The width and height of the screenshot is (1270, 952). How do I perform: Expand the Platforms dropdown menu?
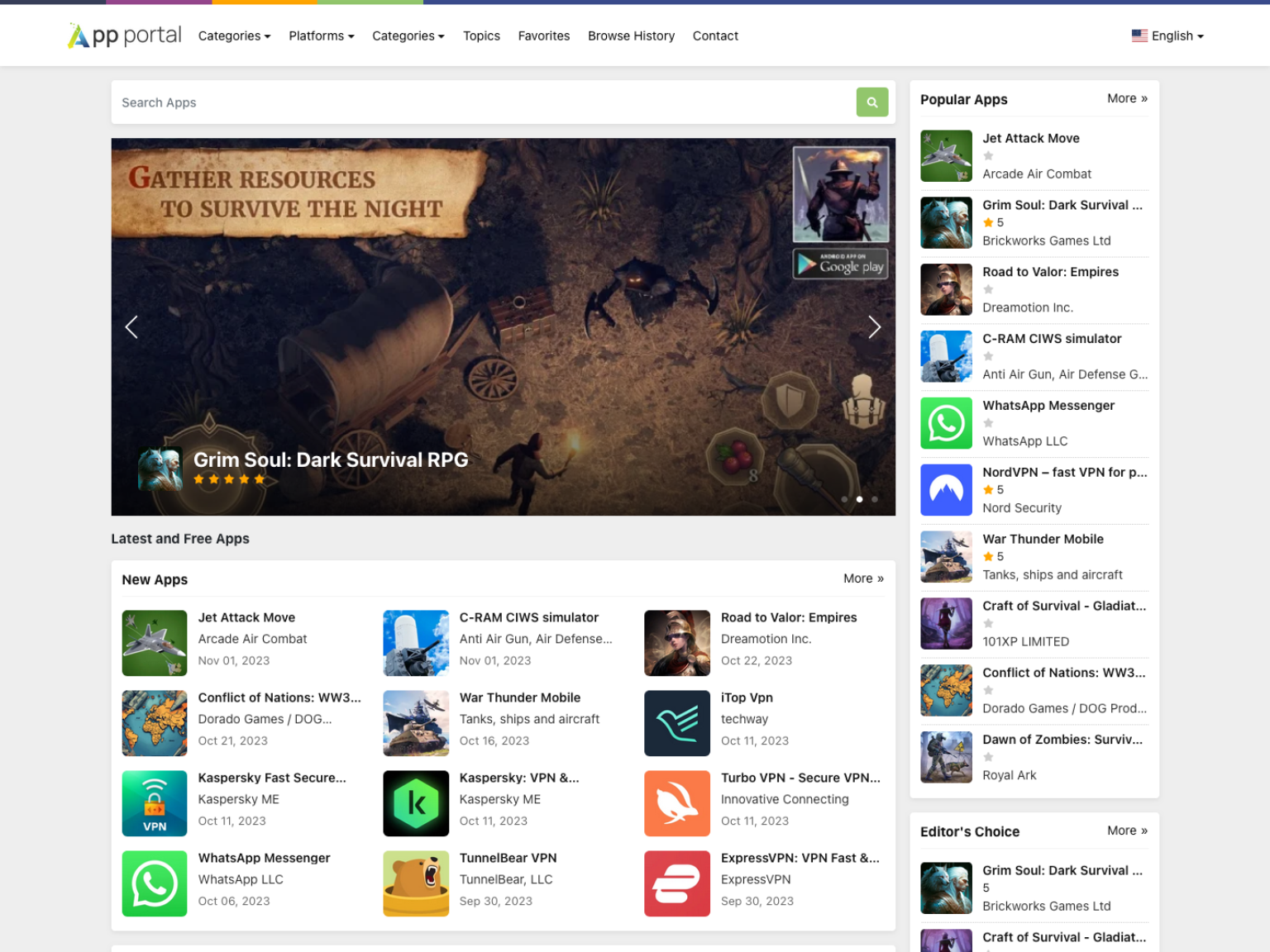tap(321, 36)
